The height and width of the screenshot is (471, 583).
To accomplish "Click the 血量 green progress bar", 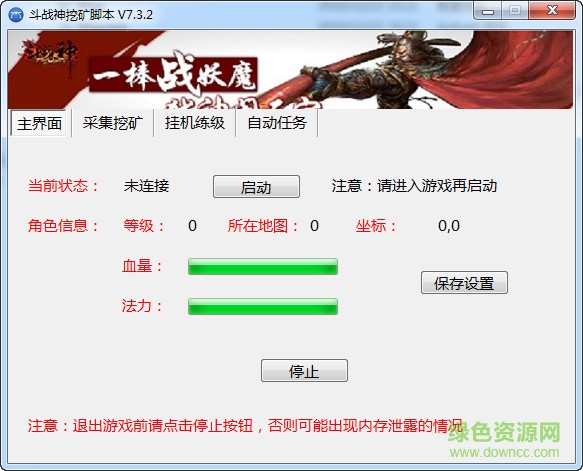I will pos(263,267).
